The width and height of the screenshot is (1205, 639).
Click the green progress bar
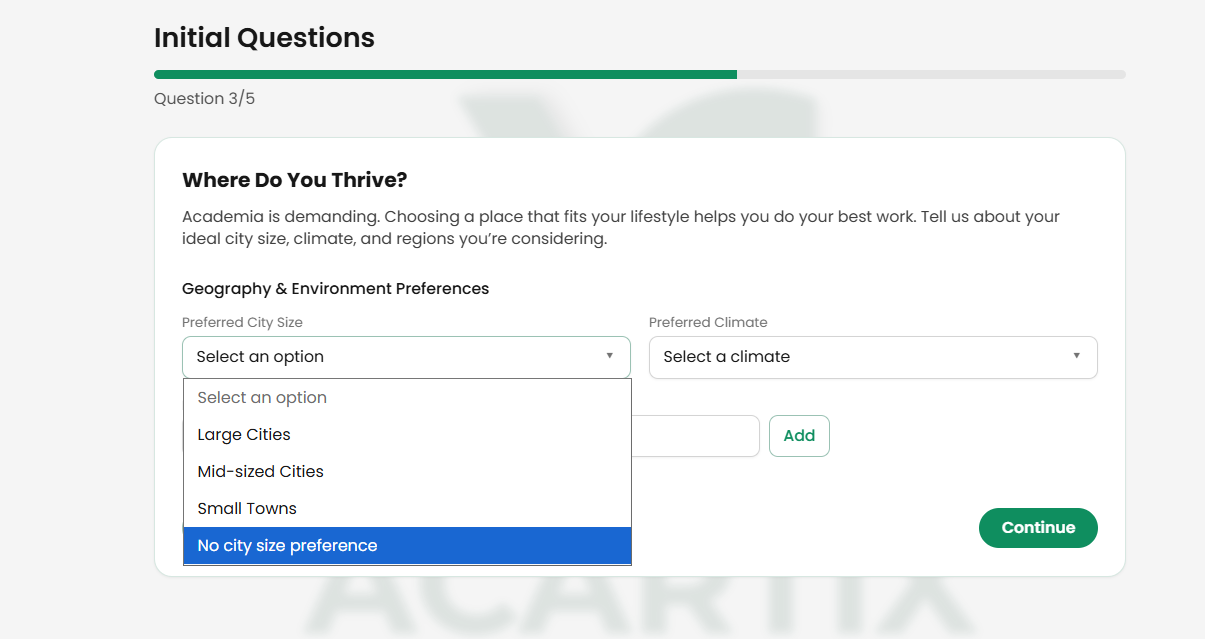tap(445, 74)
